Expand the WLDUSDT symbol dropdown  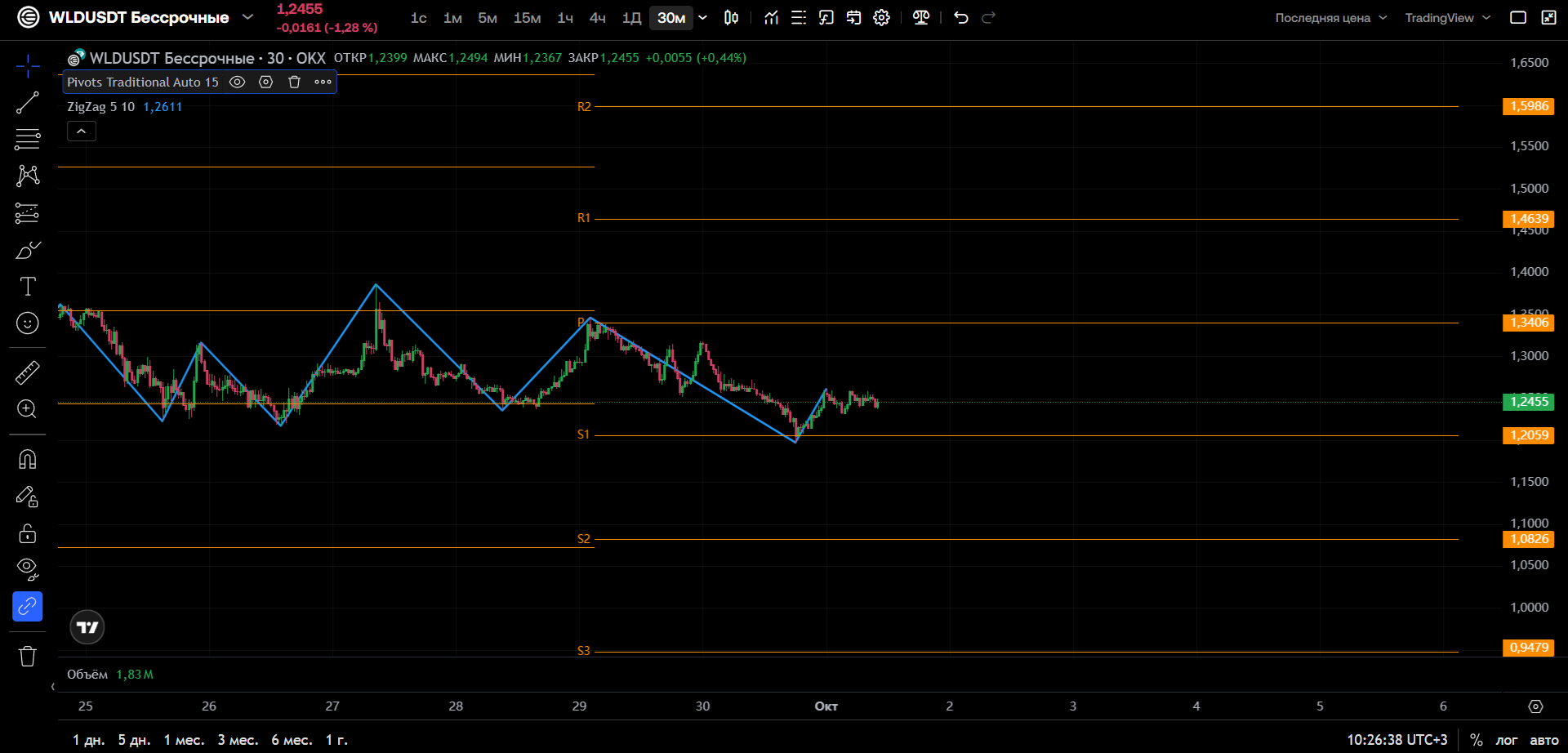click(247, 17)
